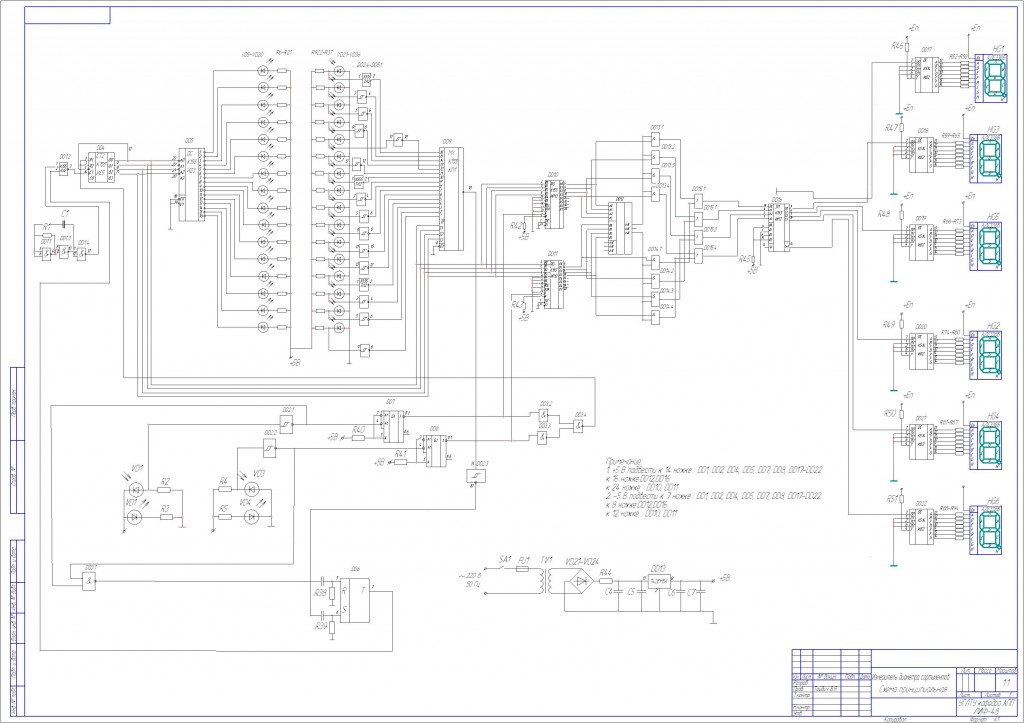The image size is (1024, 723).
Task: Click the R3 resistor label
Action: [165, 507]
